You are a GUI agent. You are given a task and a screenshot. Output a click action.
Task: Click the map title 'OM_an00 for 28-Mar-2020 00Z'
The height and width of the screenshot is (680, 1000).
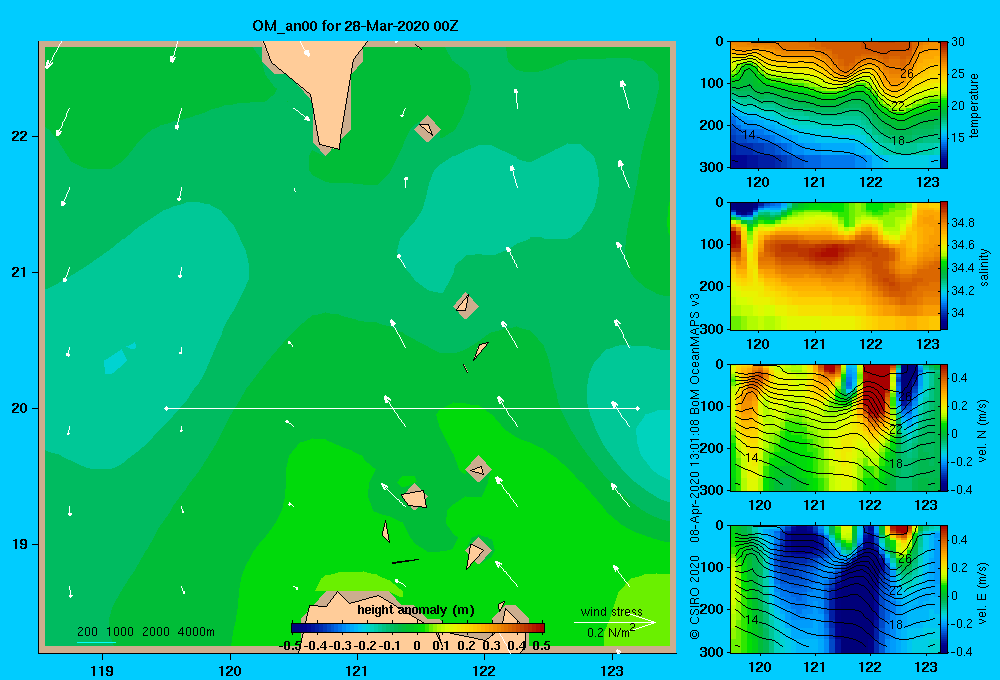(355, 26)
